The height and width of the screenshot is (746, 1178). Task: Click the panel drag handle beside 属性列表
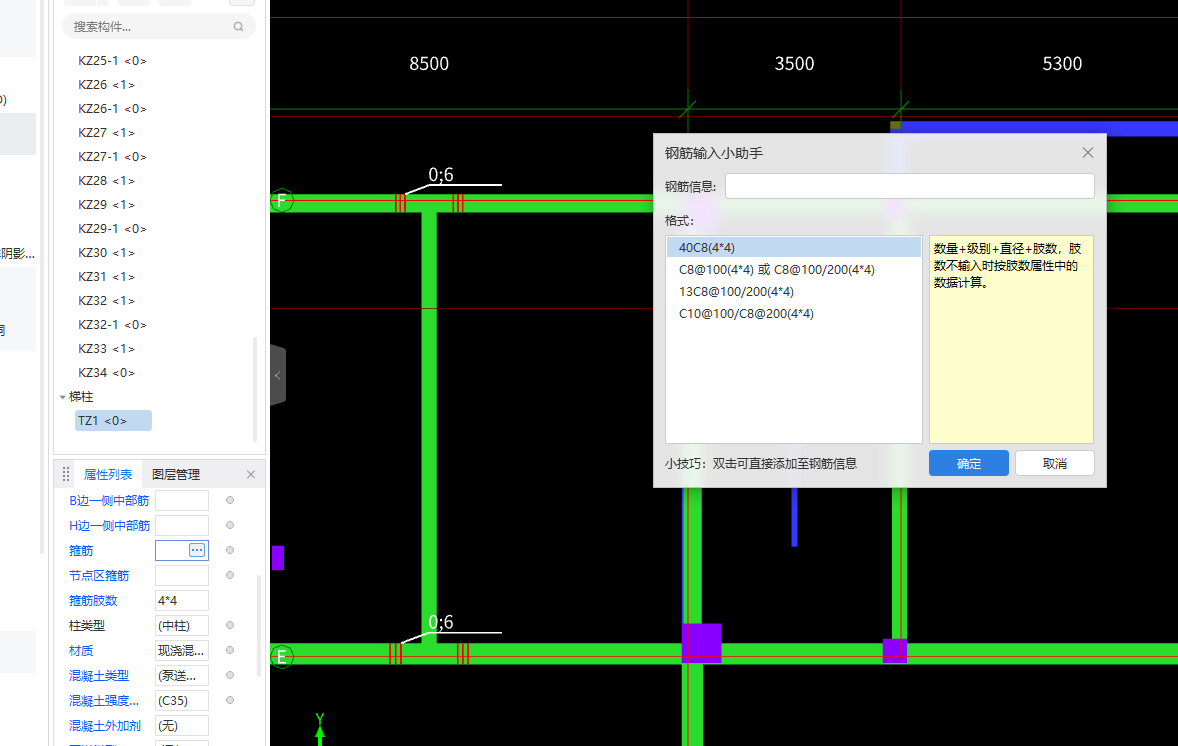click(66, 474)
